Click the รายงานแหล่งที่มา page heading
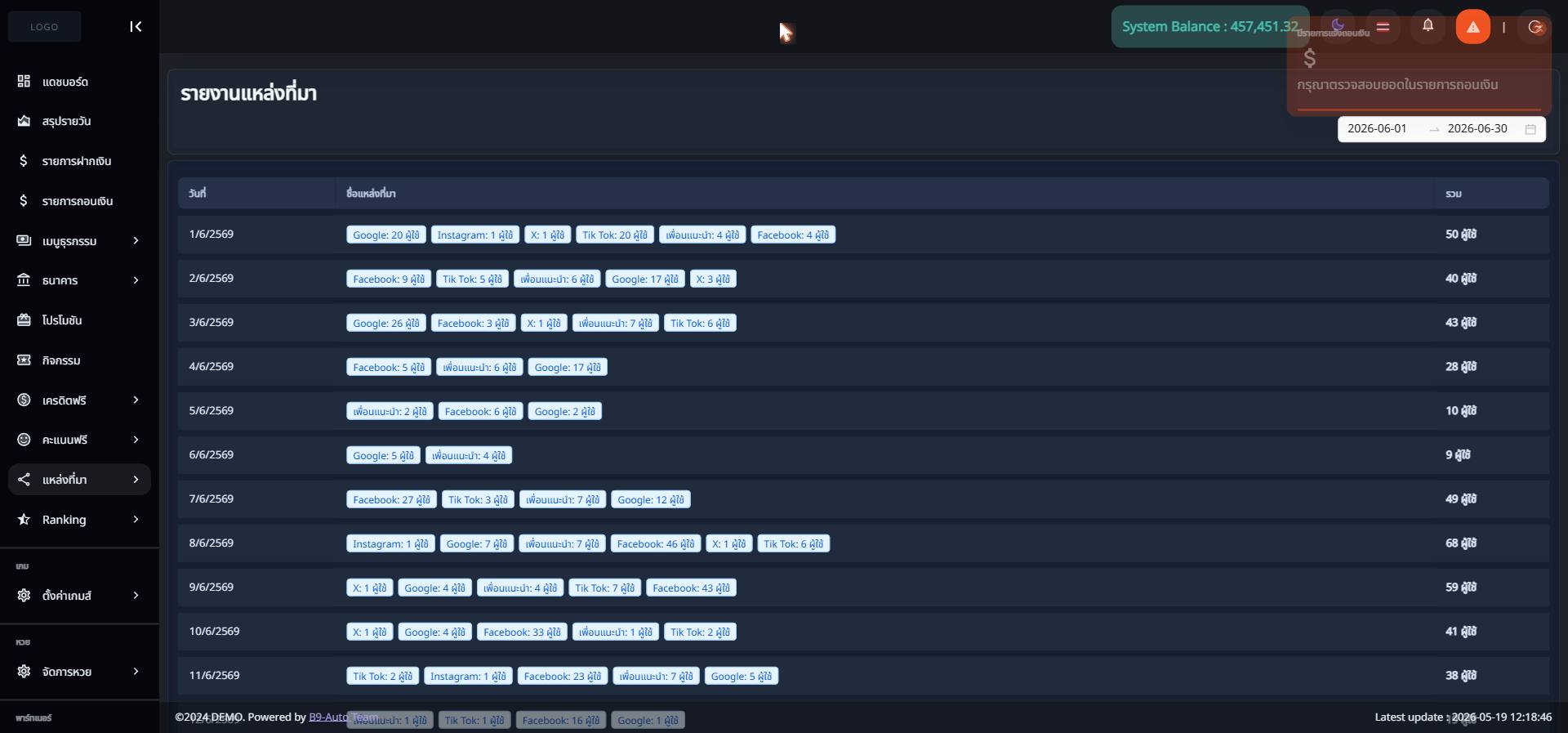Image resolution: width=1568 pixels, height=733 pixels. point(249,93)
